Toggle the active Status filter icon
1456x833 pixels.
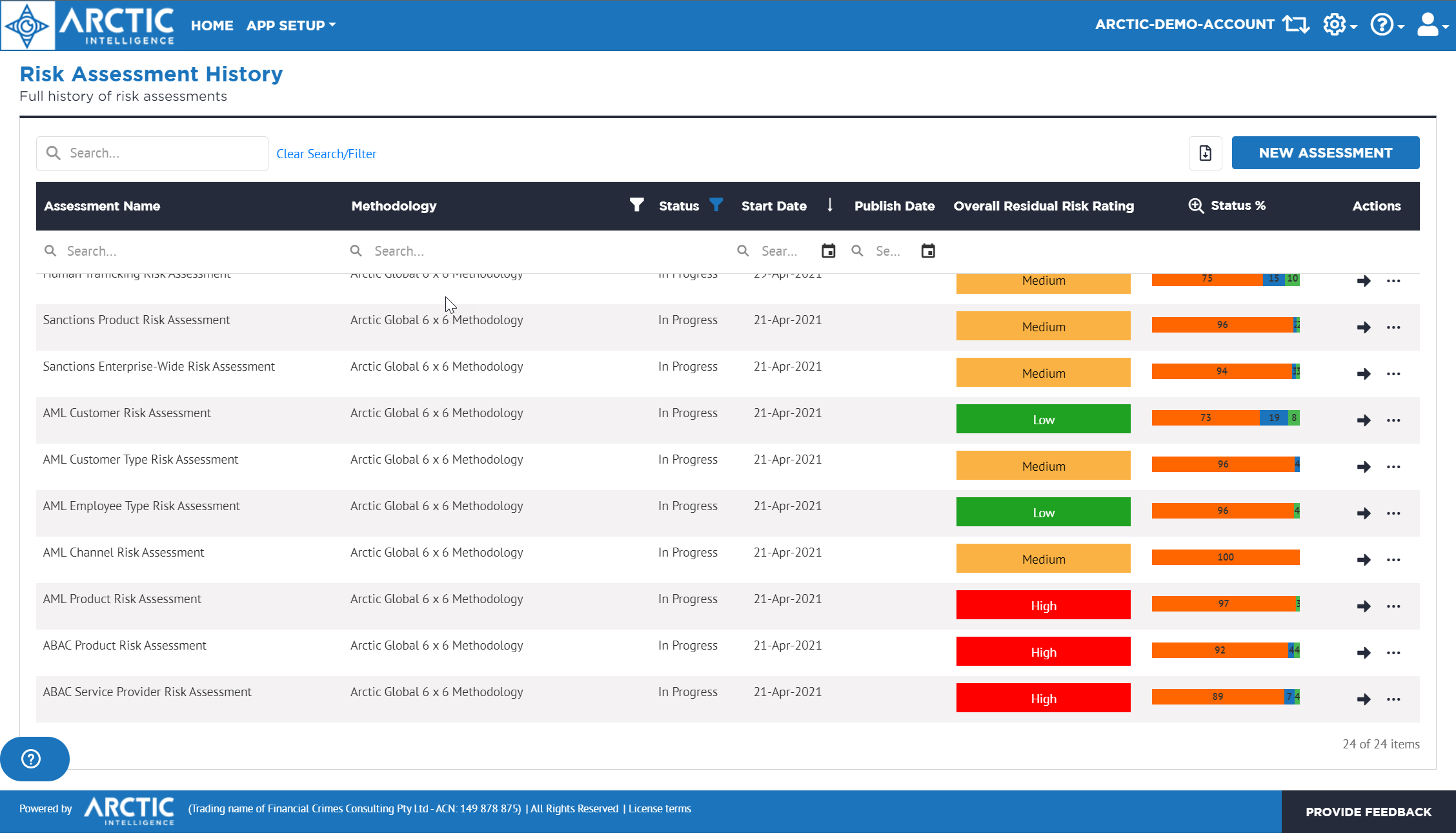point(716,205)
